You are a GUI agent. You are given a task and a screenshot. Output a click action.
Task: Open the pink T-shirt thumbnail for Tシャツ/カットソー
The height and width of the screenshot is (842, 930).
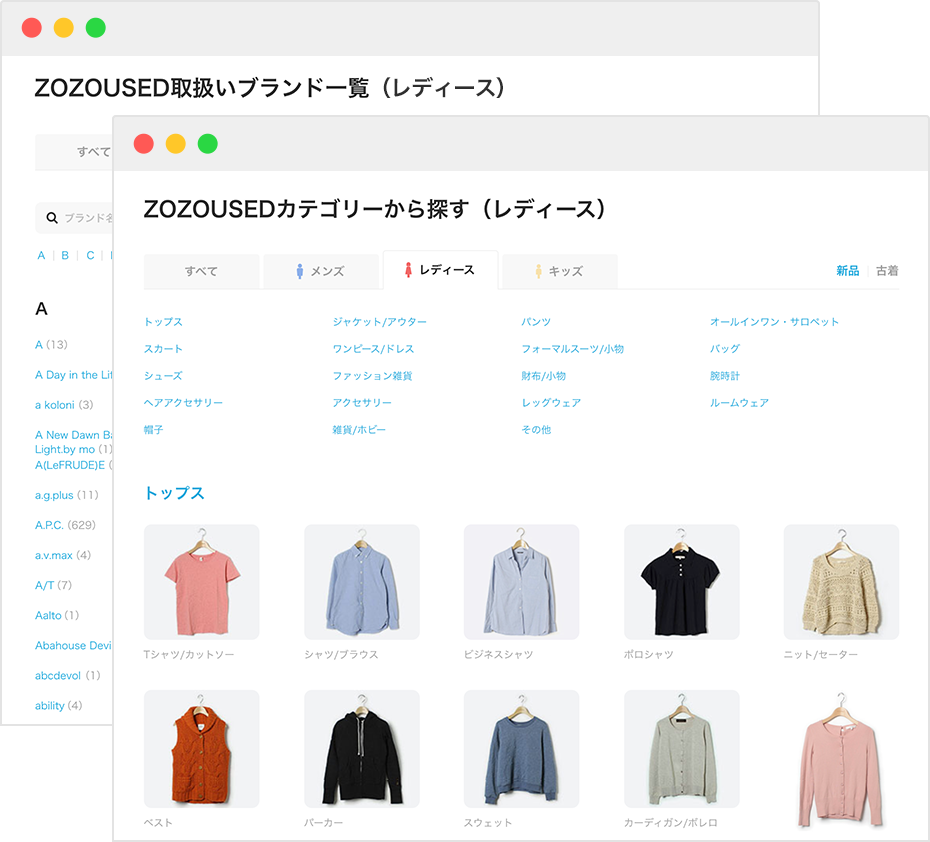click(x=202, y=582)
